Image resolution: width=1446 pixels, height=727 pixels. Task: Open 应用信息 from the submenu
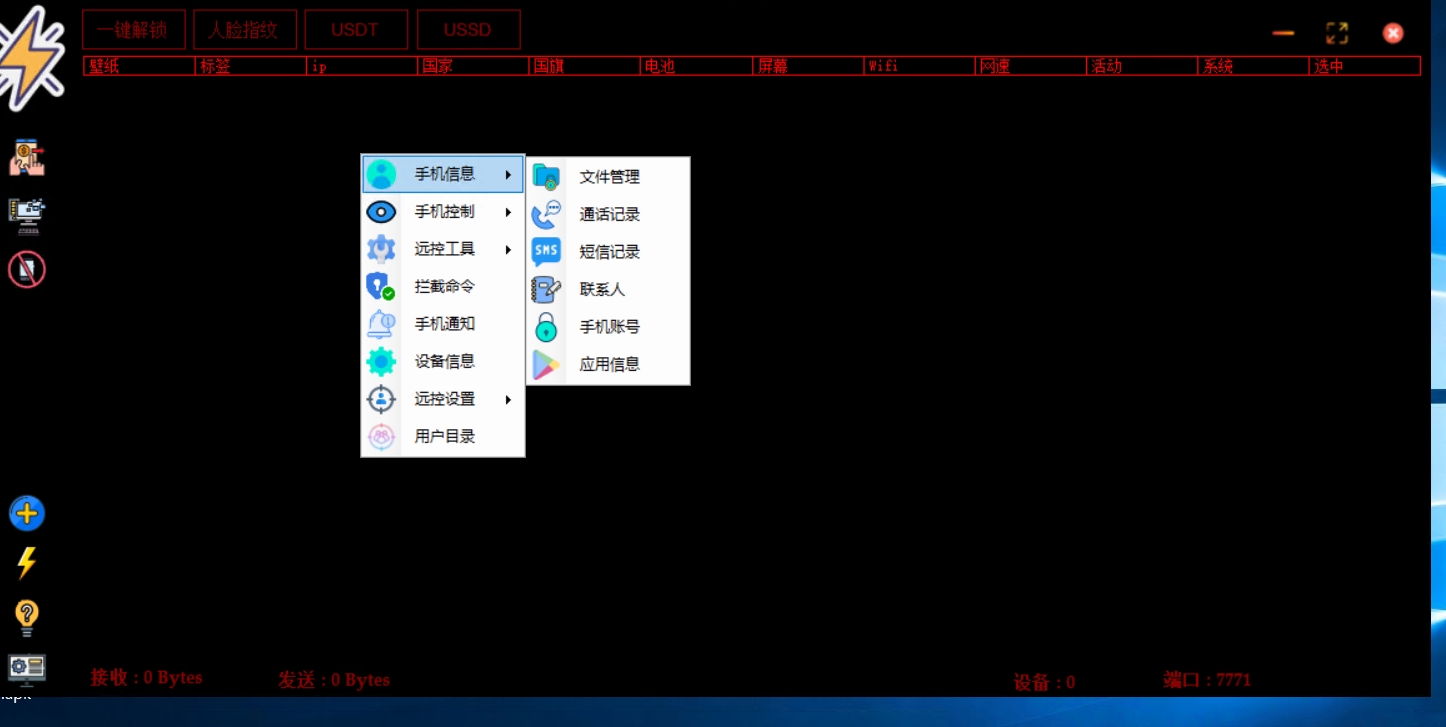pyautogui.click(x=608, y=364)
